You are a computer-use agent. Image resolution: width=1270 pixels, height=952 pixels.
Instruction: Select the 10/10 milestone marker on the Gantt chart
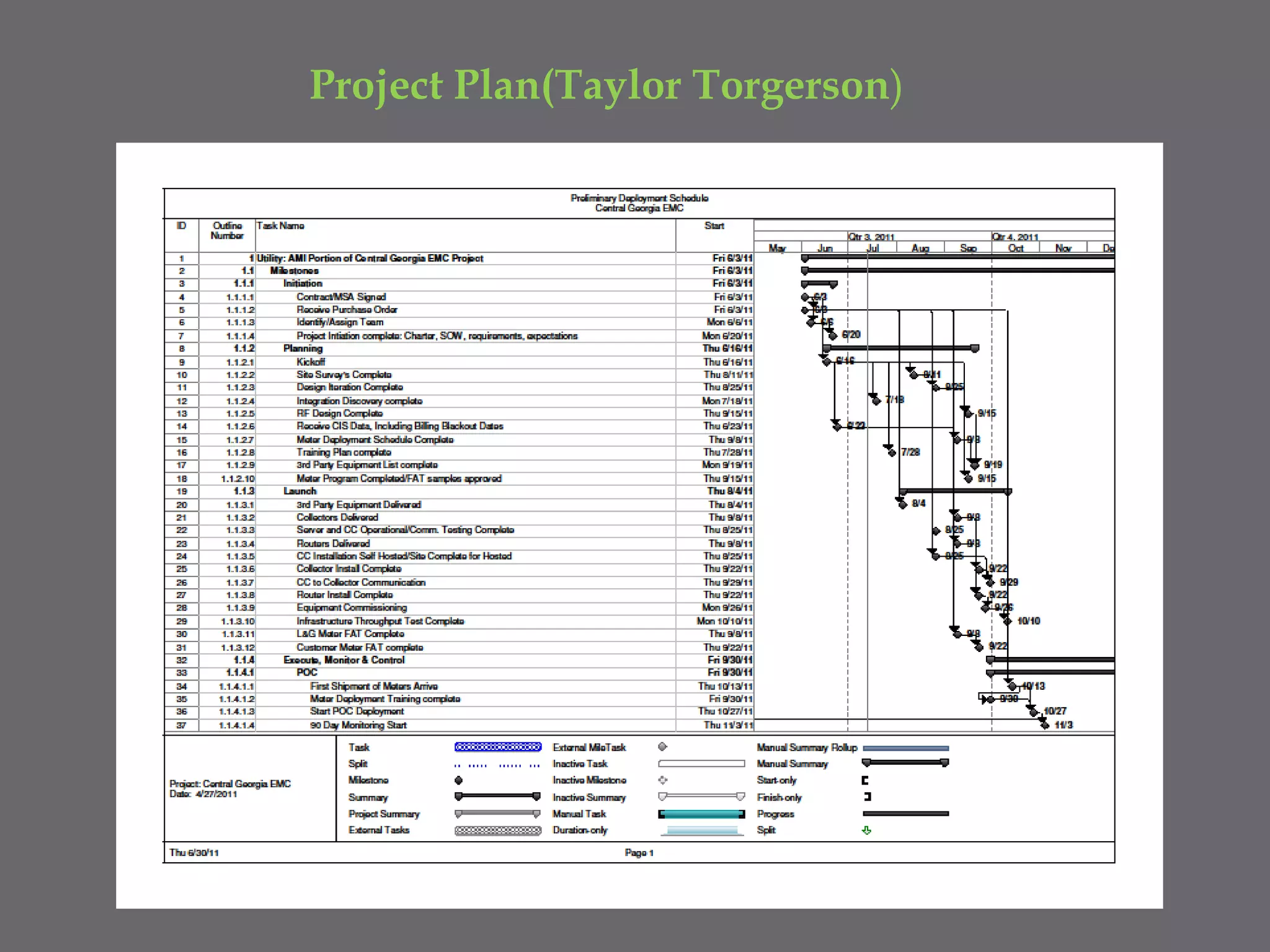(x=1008, y=621)
